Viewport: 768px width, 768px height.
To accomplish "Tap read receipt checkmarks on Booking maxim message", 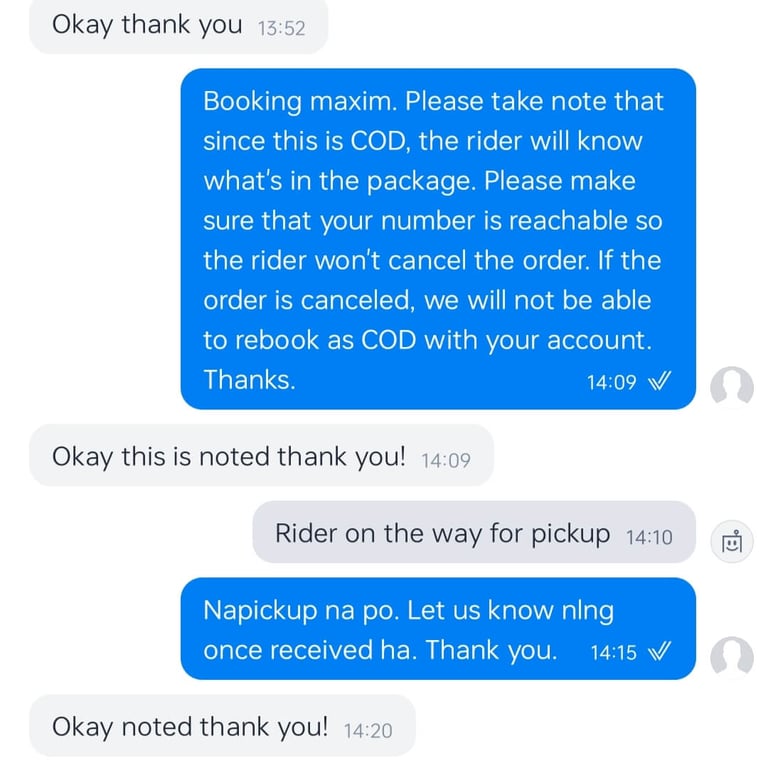I will pos(659,381).
